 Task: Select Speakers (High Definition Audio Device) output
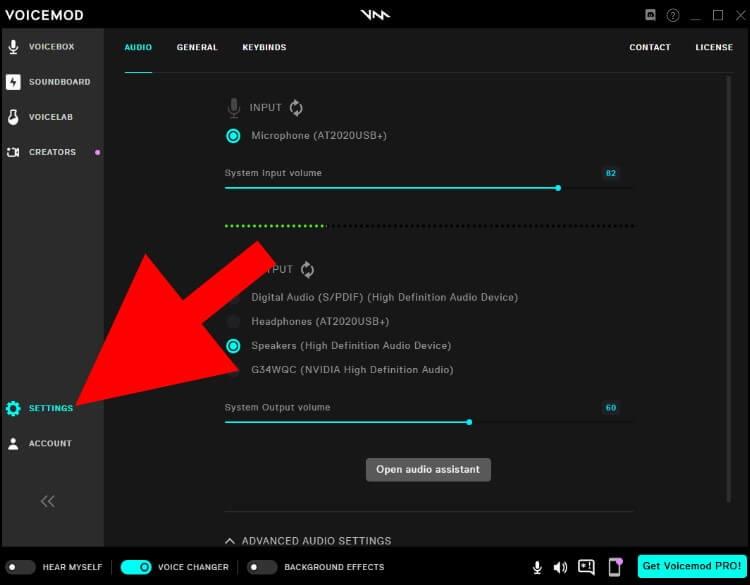click(x=339, y=346)
